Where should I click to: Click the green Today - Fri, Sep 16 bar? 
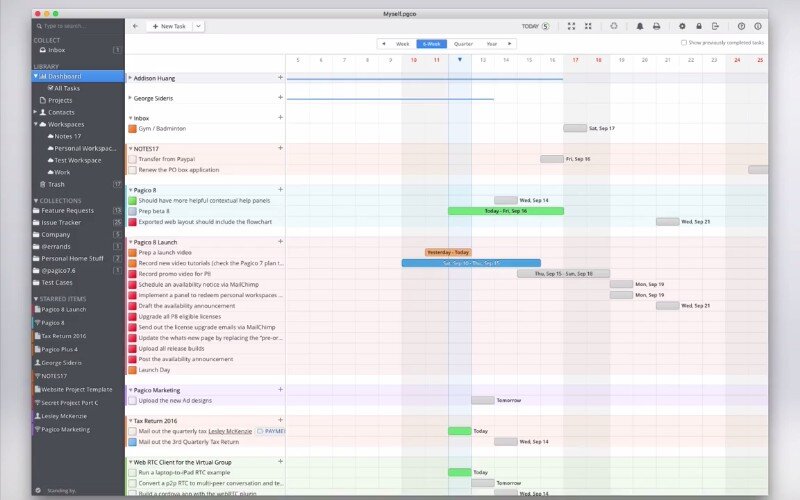click(x=505, y=211)
